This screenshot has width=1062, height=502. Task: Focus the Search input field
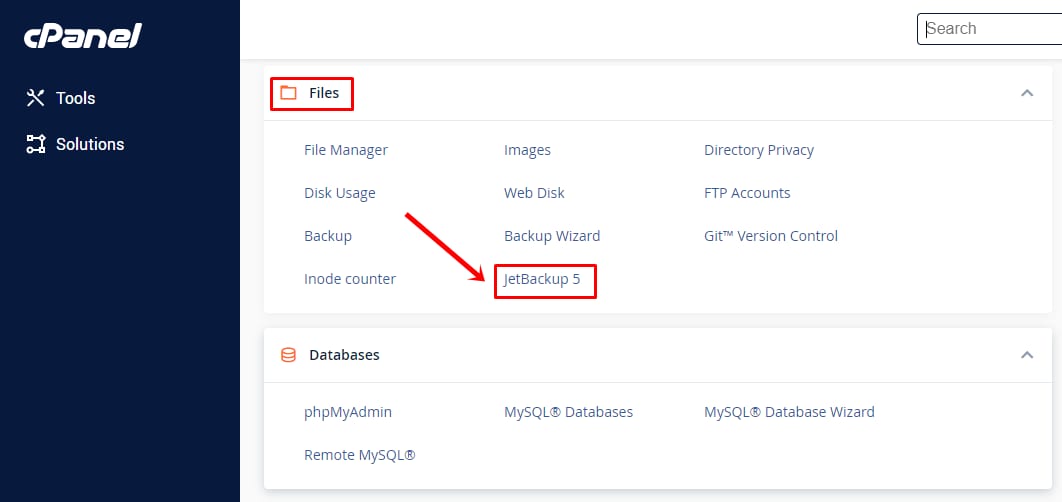990,29
